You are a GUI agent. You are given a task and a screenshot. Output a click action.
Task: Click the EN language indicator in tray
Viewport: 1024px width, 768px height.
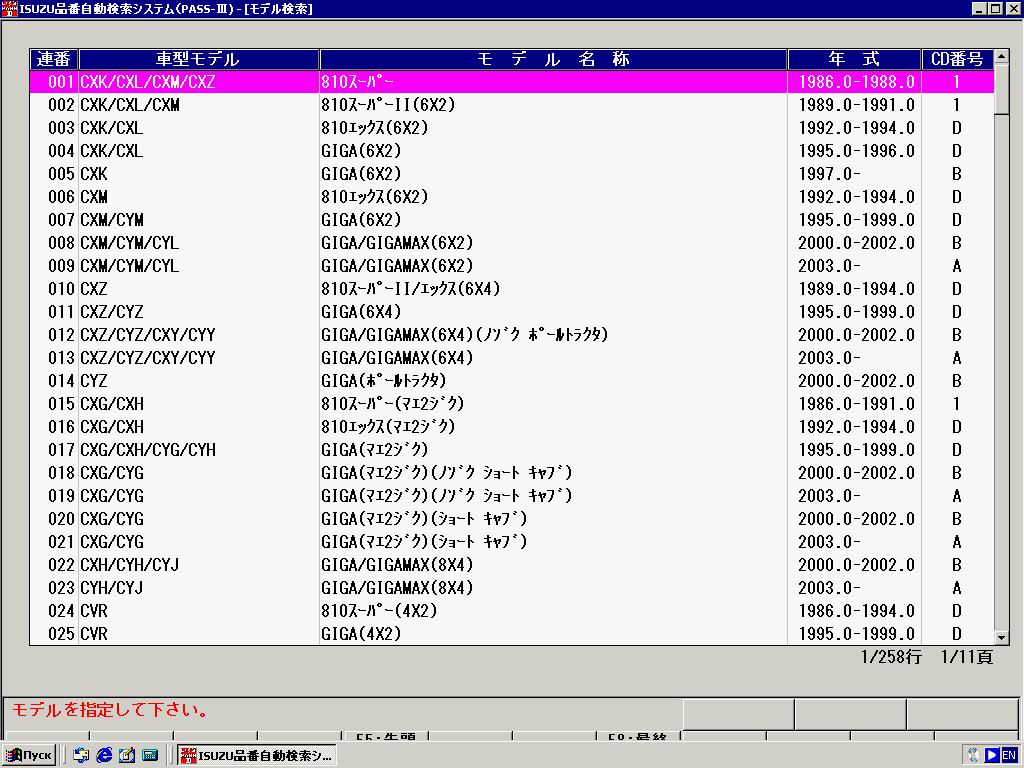[x=1008, y=755]
